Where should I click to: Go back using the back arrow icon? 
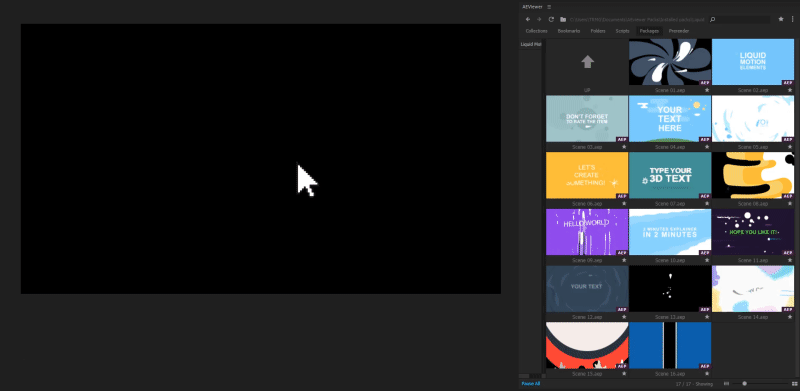coord(528,19)
